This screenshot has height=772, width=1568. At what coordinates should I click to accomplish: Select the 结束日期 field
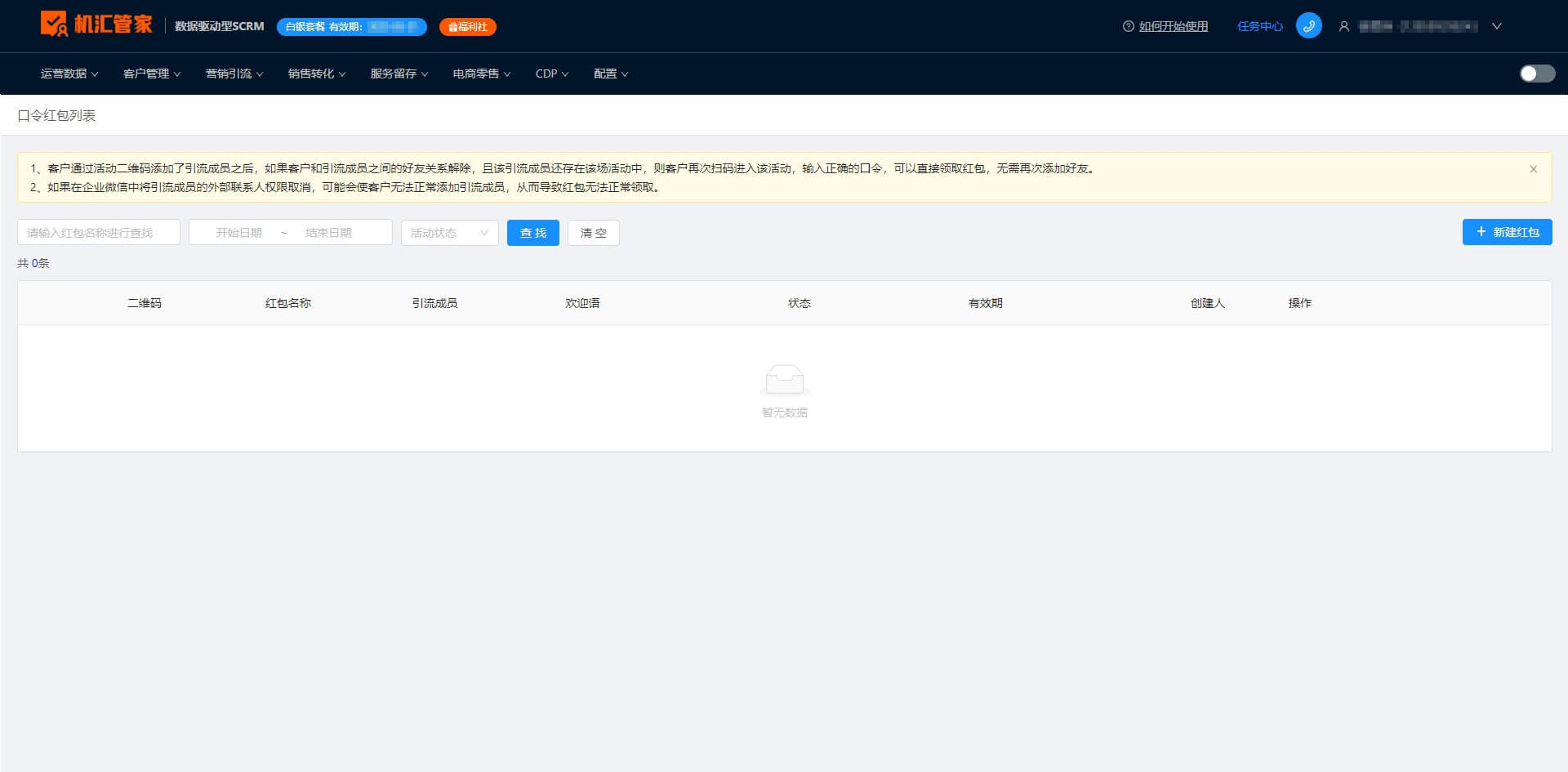click(x=328, y=233)
